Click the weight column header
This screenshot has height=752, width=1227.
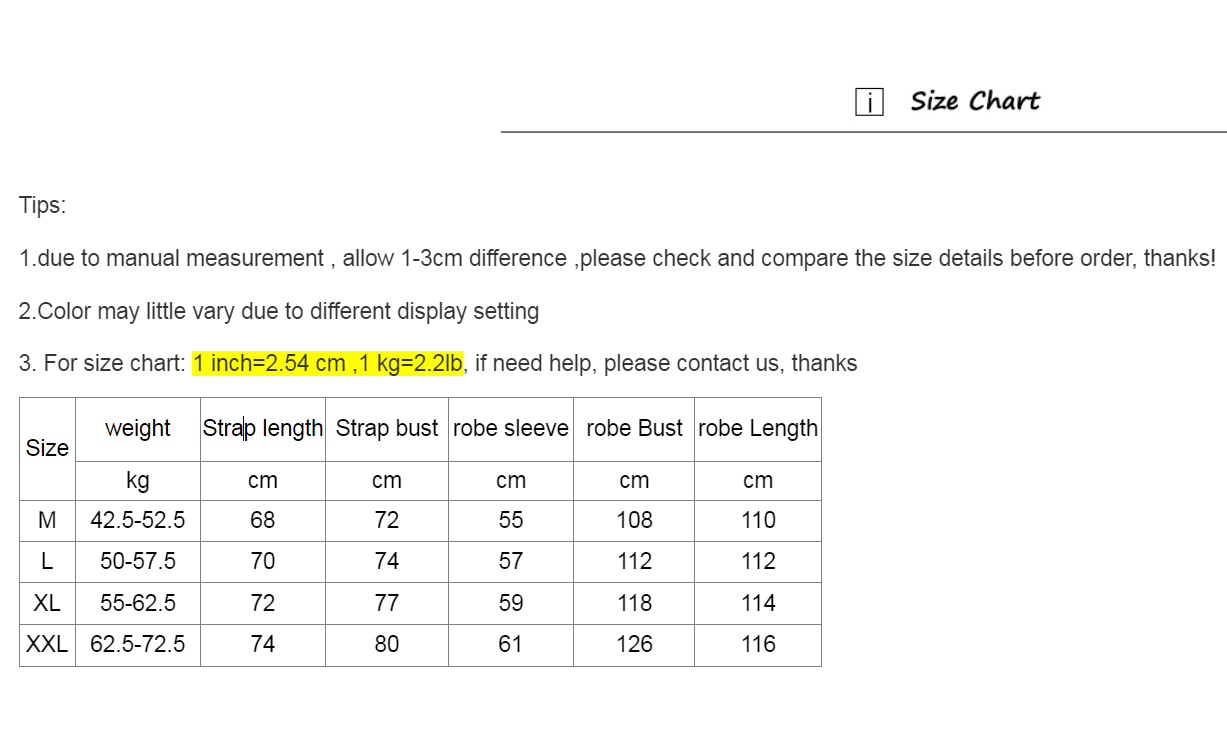(138, 428)
